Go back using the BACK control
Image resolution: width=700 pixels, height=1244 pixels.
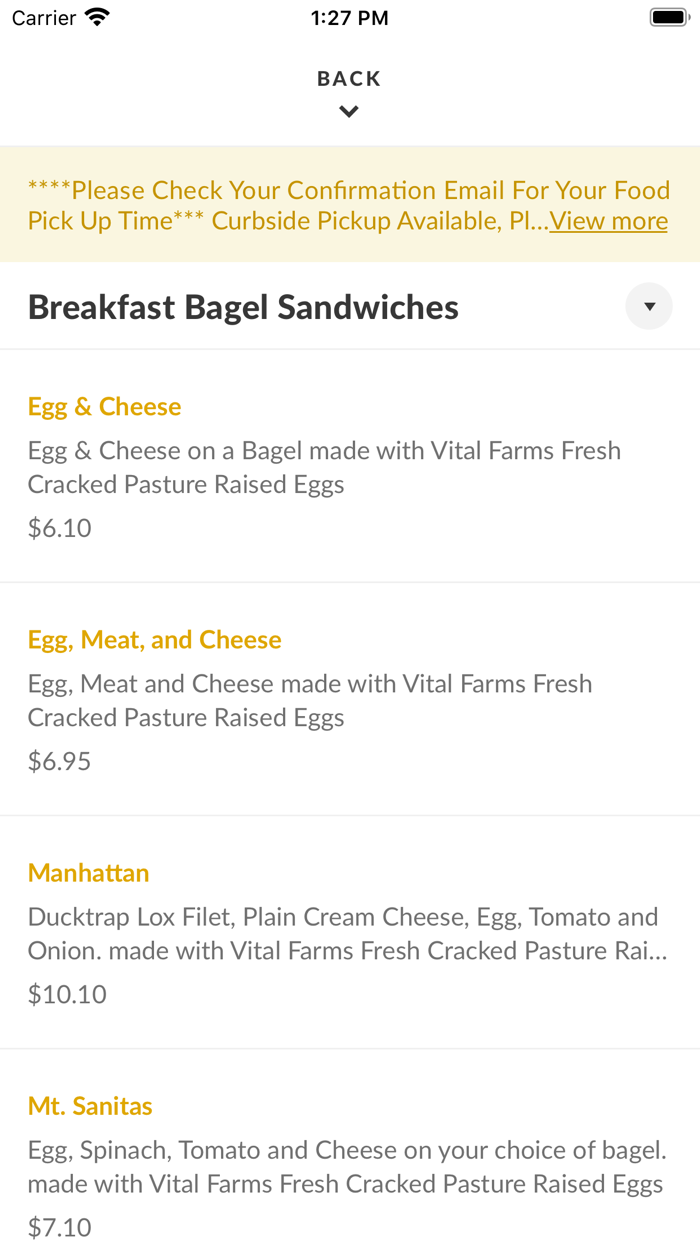(x=348, y=78)
